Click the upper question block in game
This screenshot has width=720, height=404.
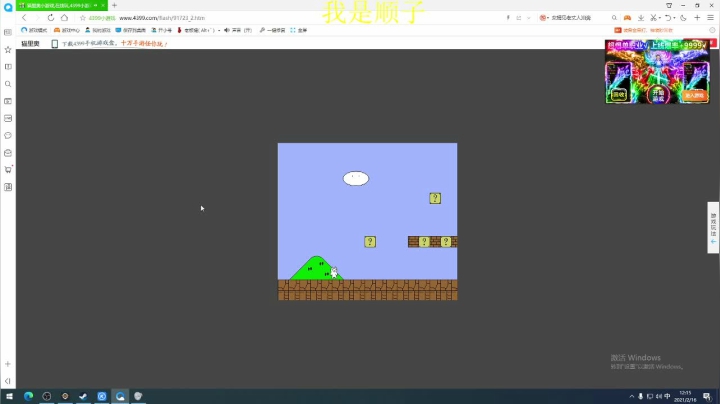pos(435,198)
